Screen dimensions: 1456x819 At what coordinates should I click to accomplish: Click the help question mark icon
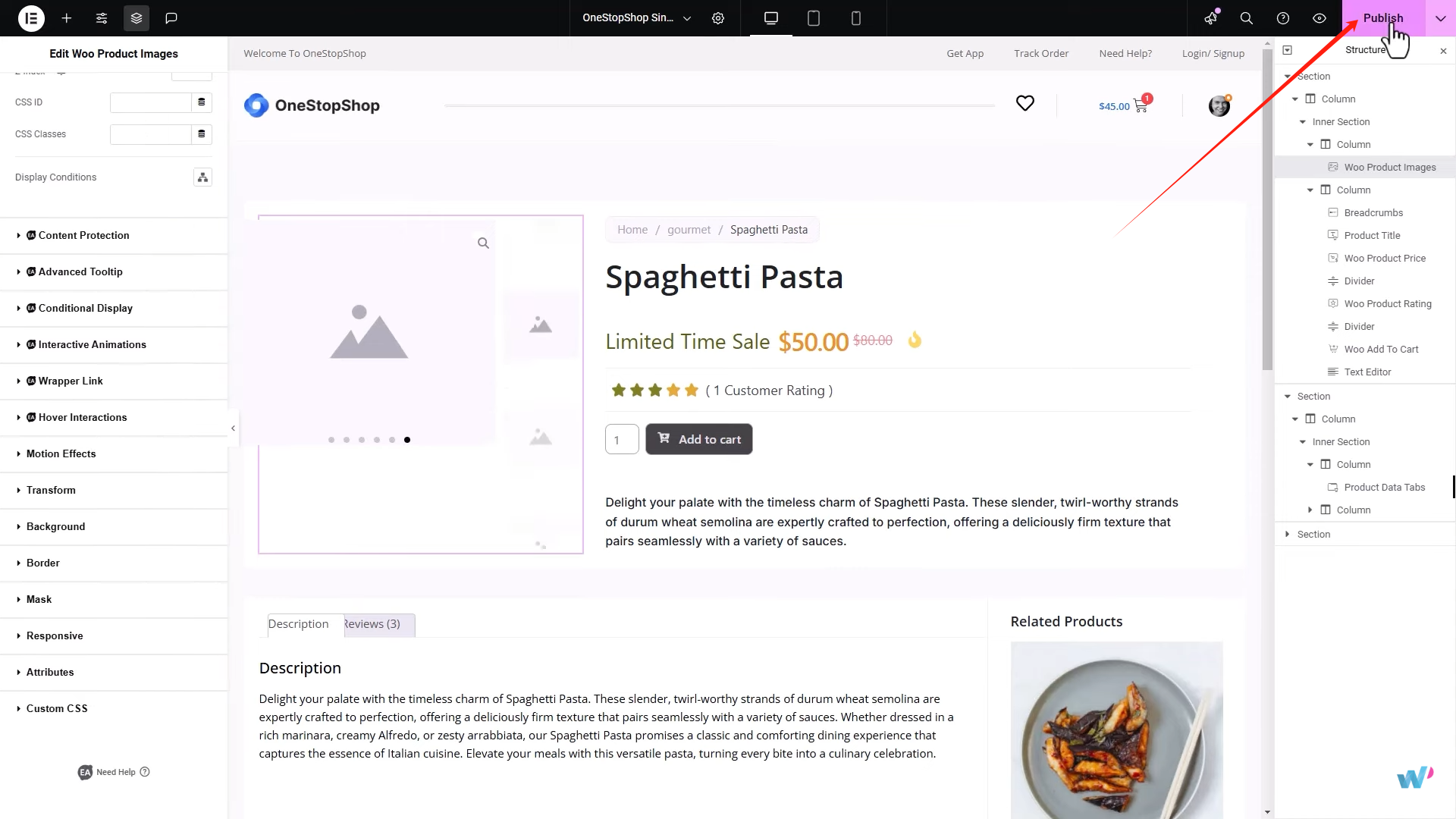(1283, 18)
